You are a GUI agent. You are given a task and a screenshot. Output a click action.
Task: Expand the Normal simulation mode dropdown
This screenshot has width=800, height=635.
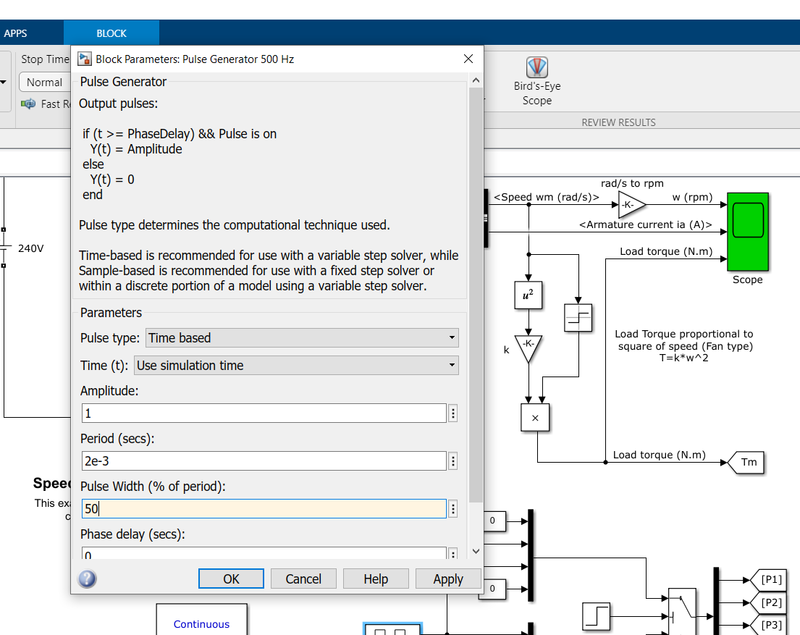[x=45, y=82]
